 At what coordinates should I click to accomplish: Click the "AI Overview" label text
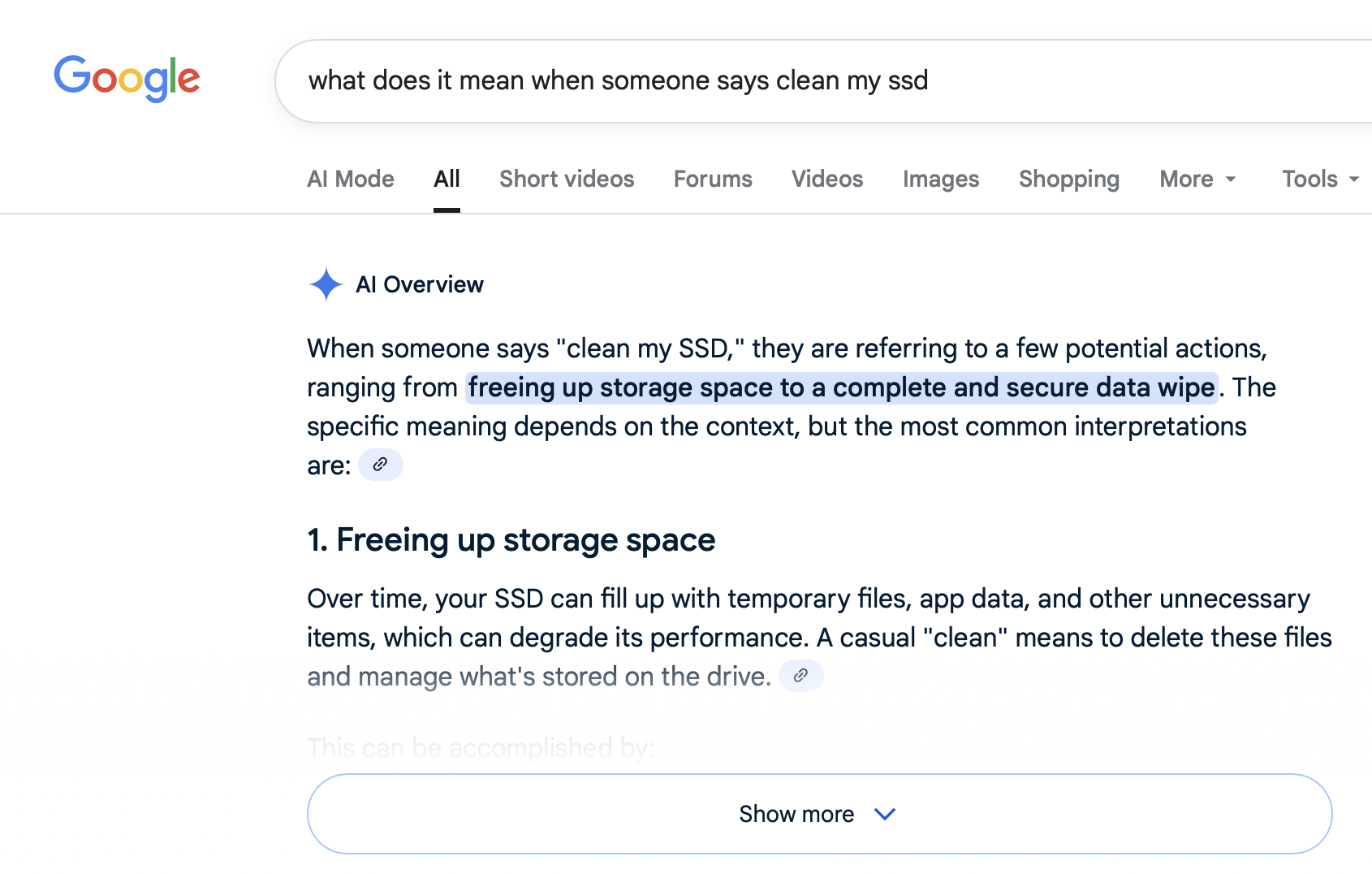pos(420,284)
